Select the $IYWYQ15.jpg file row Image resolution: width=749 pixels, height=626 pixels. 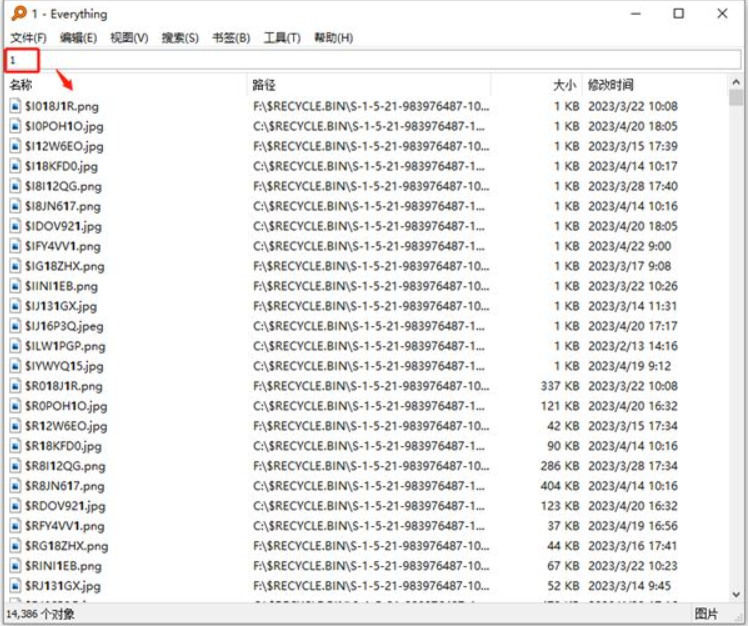click(x=63, y=366)
